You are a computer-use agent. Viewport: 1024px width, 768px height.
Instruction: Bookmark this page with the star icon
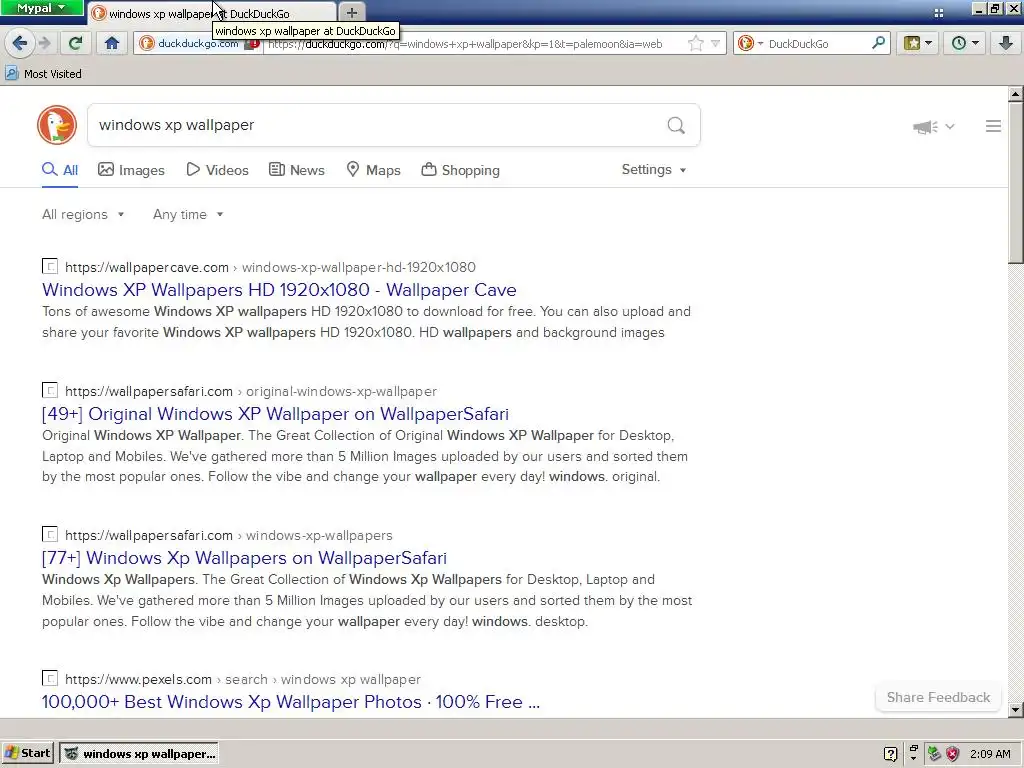(696, 44)
